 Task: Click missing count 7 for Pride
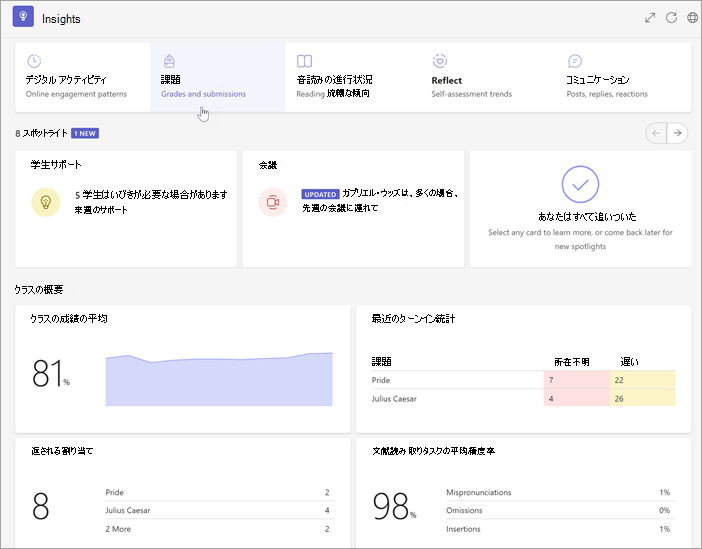577,380
